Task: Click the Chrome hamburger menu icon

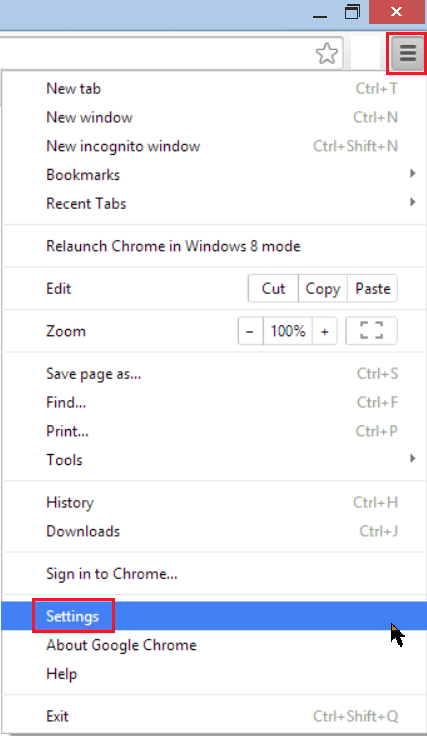Action: [x=407, y=53]
